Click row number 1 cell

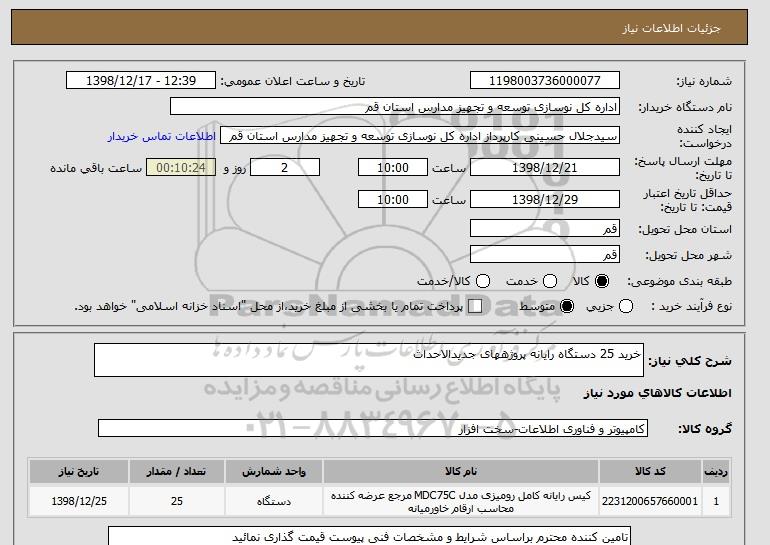[716, 501]
